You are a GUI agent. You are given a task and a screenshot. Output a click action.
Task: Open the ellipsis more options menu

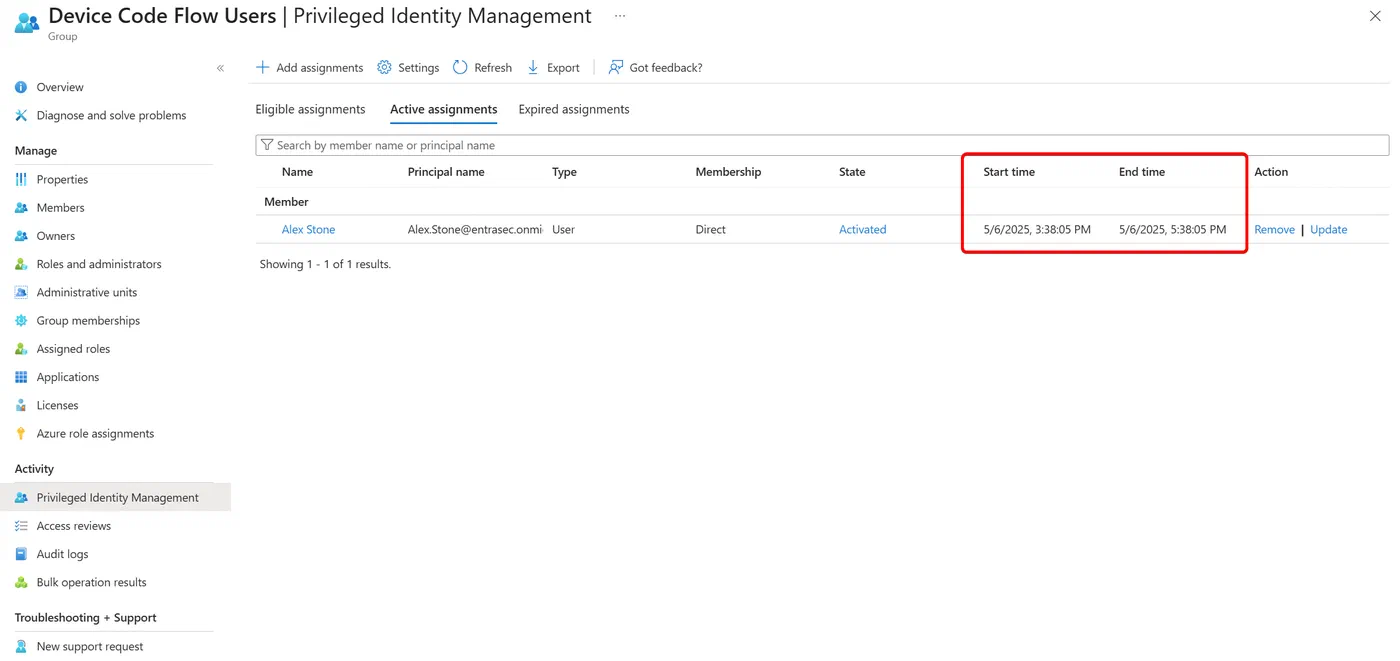tap(620, 16)
